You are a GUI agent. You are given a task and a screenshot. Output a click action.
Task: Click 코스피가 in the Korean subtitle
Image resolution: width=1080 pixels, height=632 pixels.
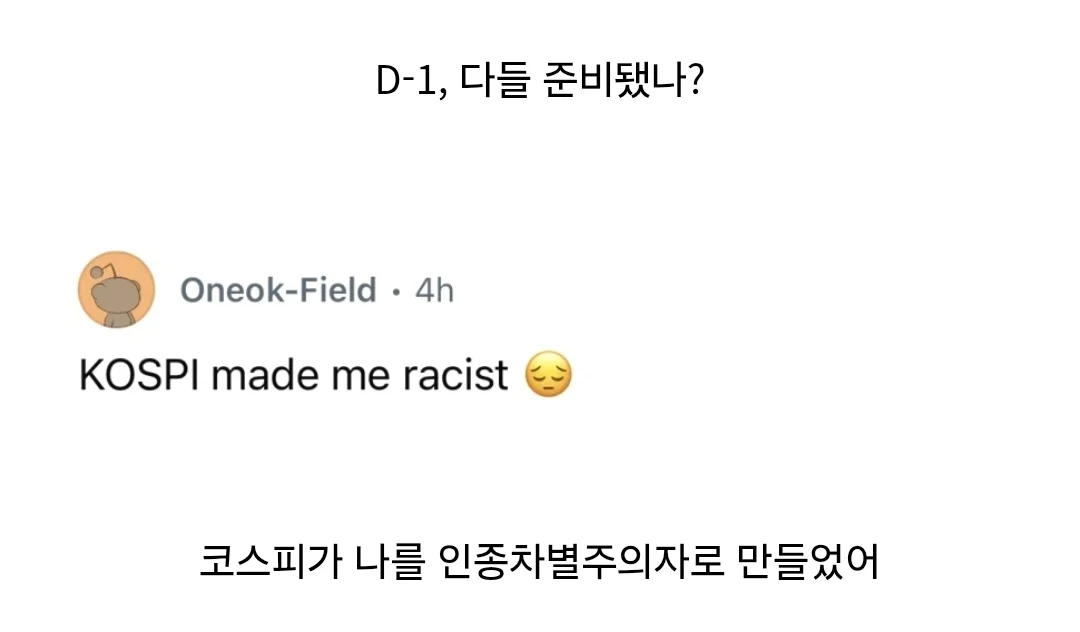[x=271, y=562]
